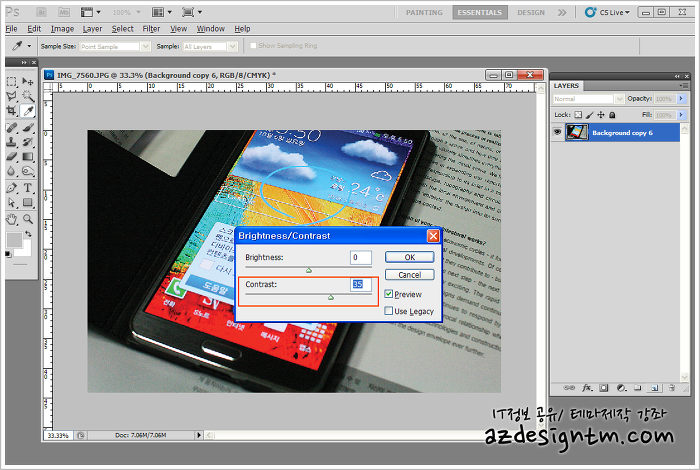Image resolution: width=700 pixels, height=470 pixels.
Task: Add a layer mask
Action: (x=604, y=387)
